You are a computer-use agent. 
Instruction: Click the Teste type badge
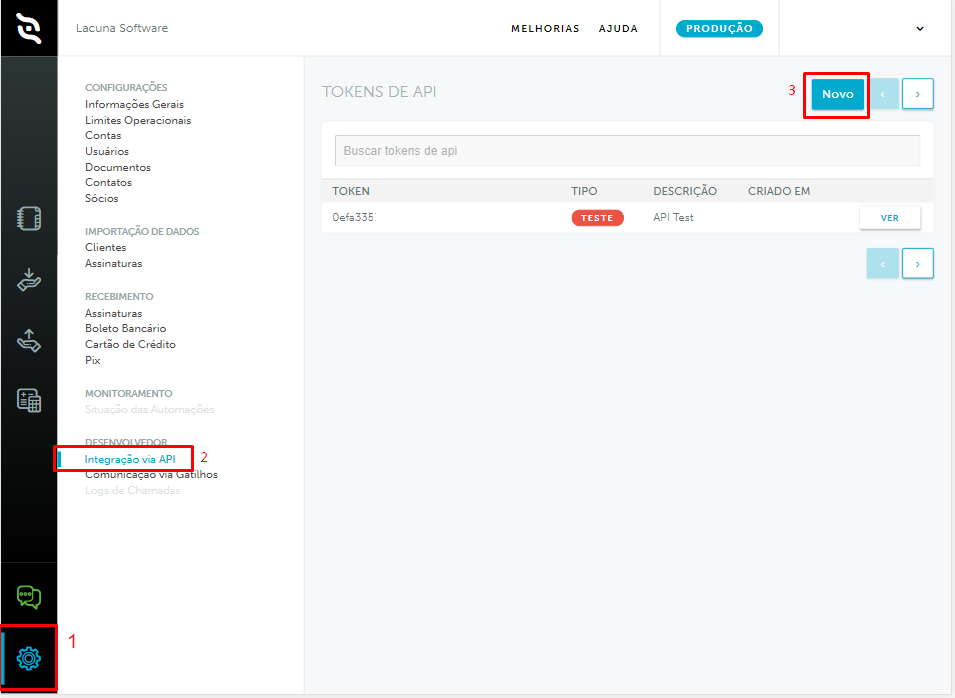point(597,218)
